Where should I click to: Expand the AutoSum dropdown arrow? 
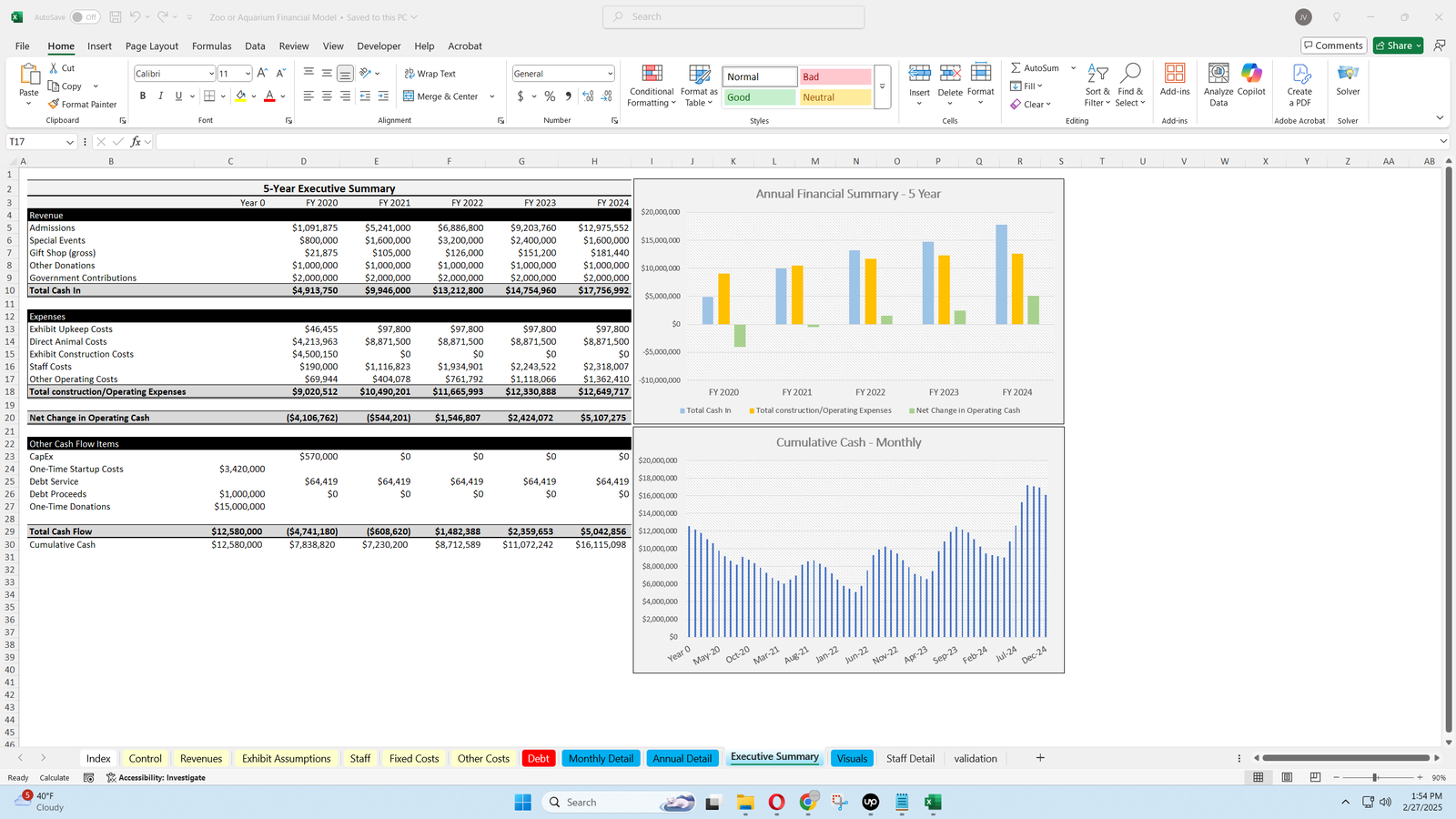tap(1073, 68)
